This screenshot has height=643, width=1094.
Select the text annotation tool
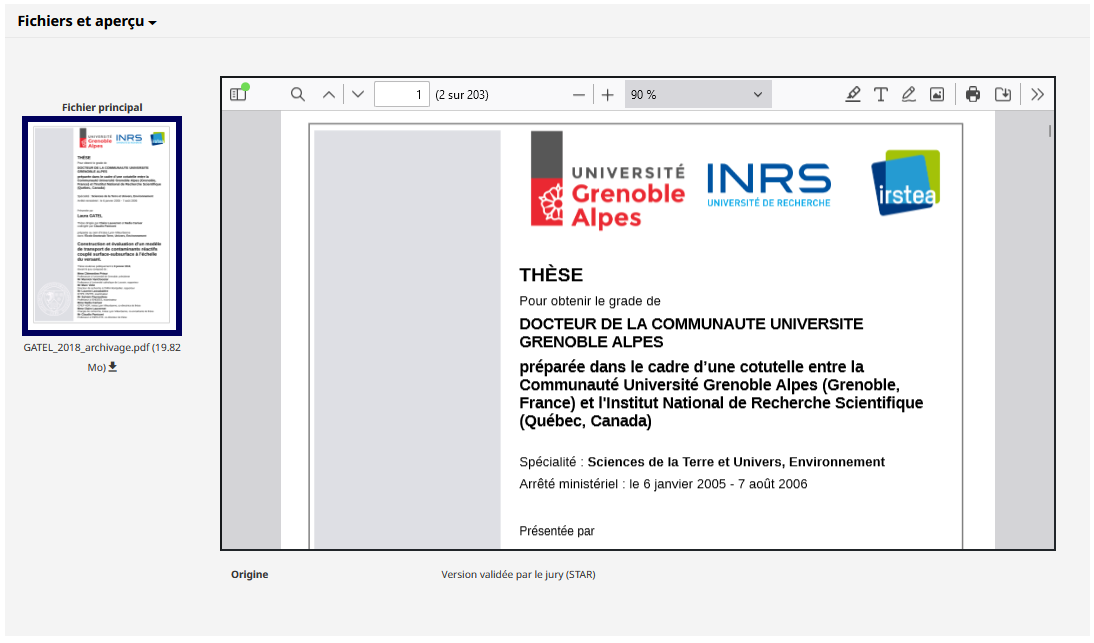pos(881,94)
